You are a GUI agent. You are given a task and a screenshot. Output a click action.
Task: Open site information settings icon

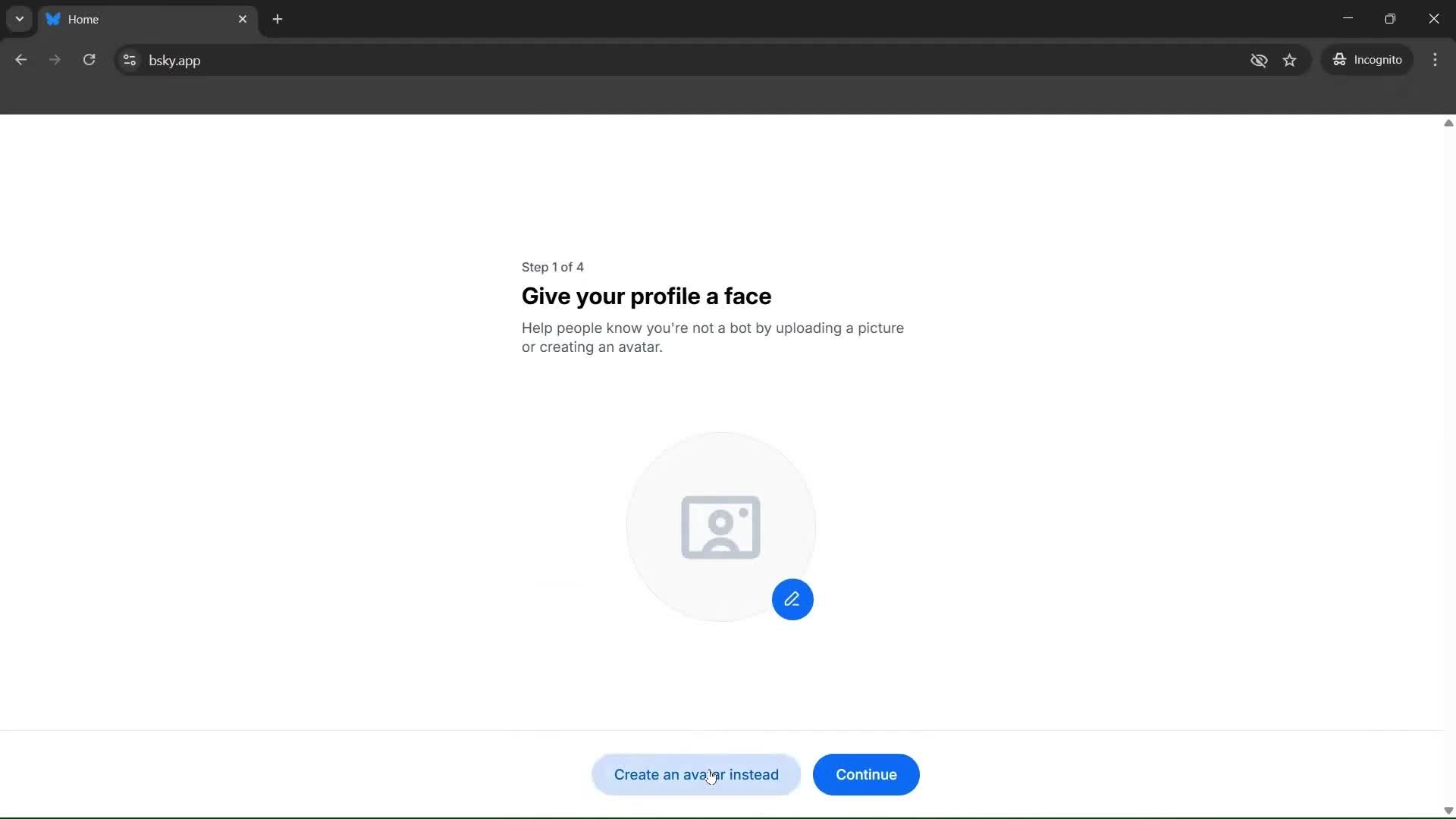(x=129, y=61)
